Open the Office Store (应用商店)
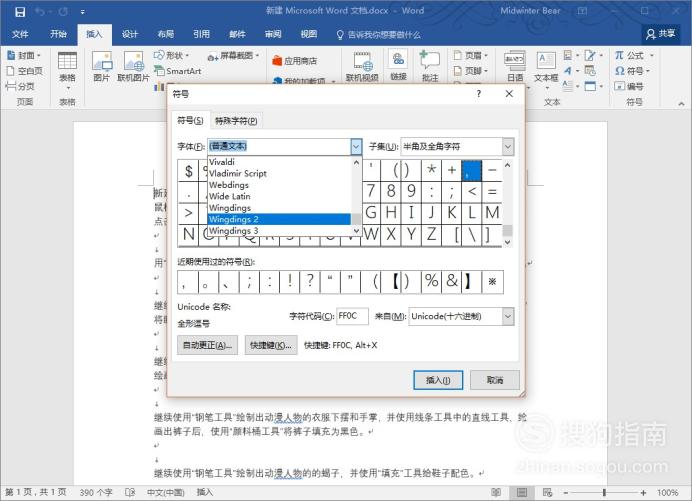Image resolution: width=692 pixels, height=501 pixels. click(x=295, y=61)
